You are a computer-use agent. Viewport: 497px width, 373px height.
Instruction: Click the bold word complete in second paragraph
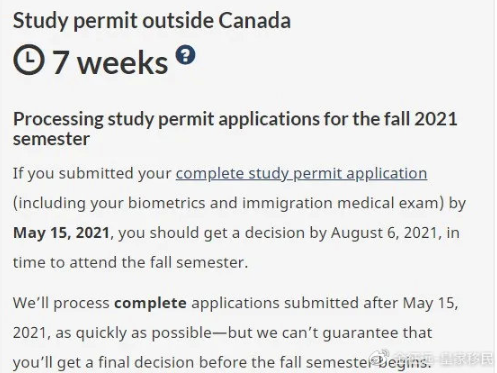(x=150, y=303)
